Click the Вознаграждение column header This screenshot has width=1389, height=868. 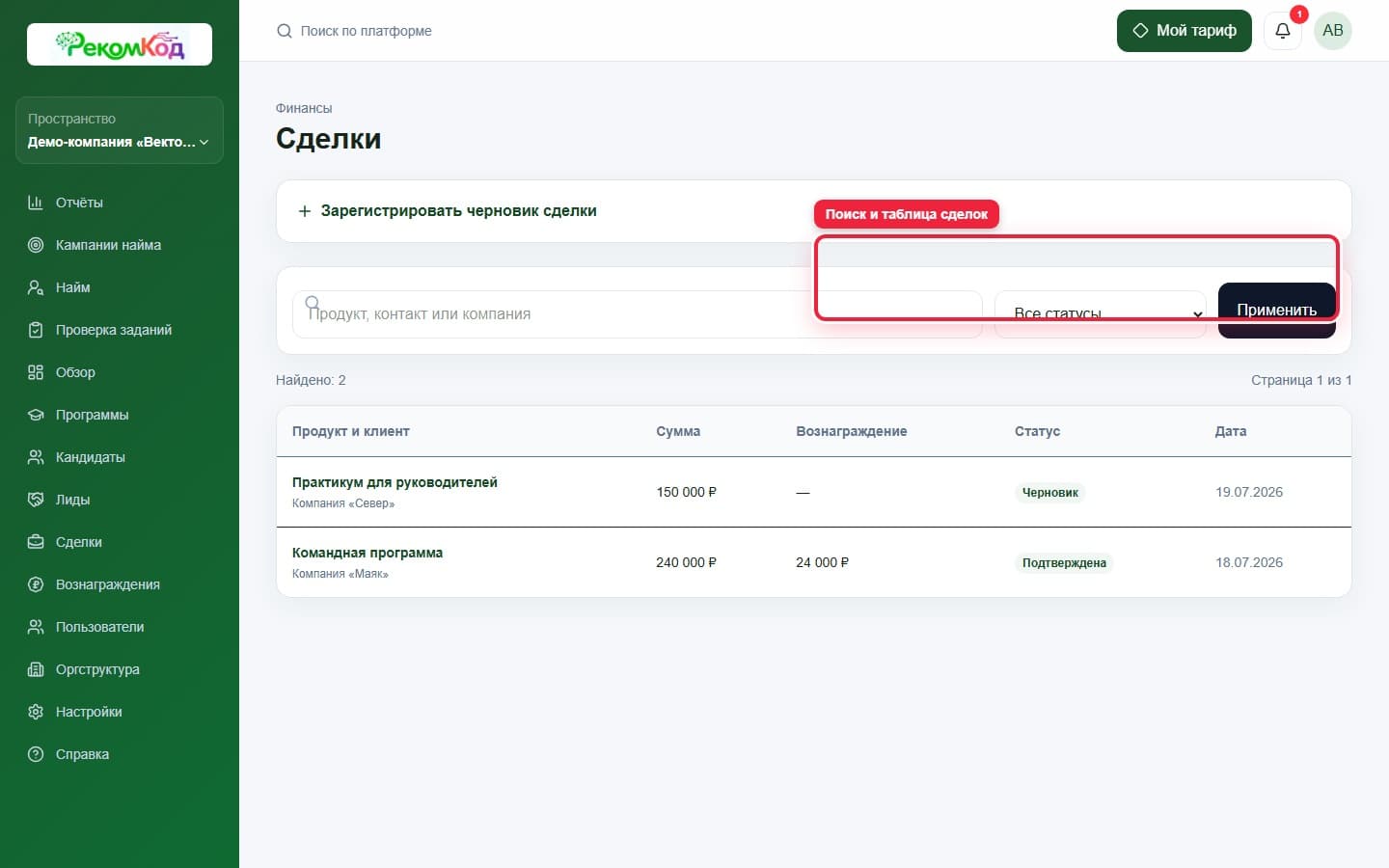(852, 431)
